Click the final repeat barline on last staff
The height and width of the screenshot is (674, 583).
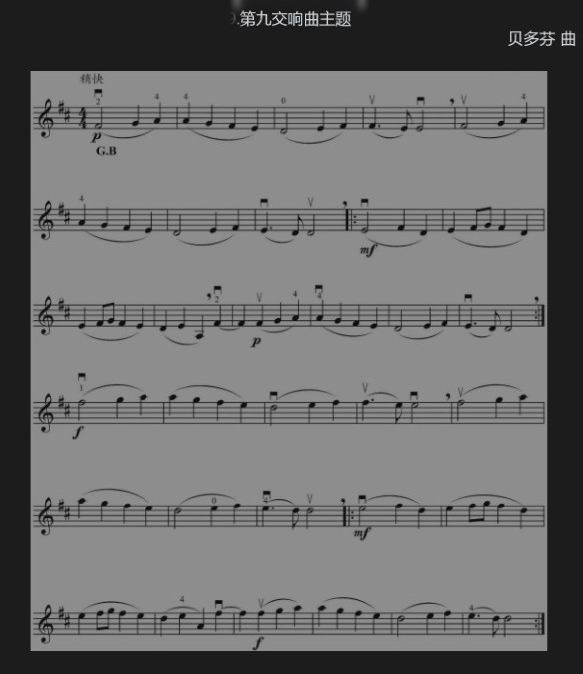541,624
